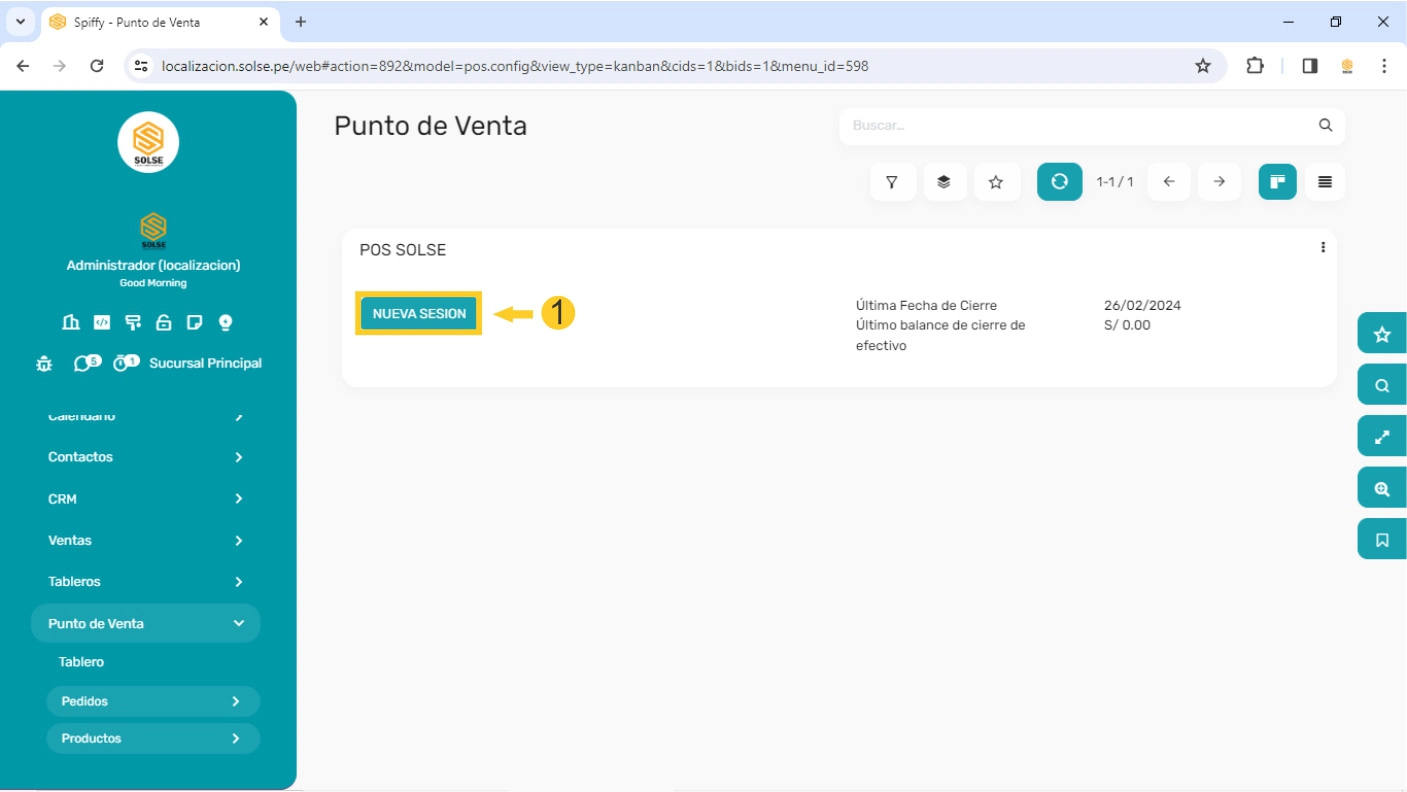Viewport: 1407px width, 792px height.
Task: Click the fullscreen expand arrows button
Action: (1382, 437)
